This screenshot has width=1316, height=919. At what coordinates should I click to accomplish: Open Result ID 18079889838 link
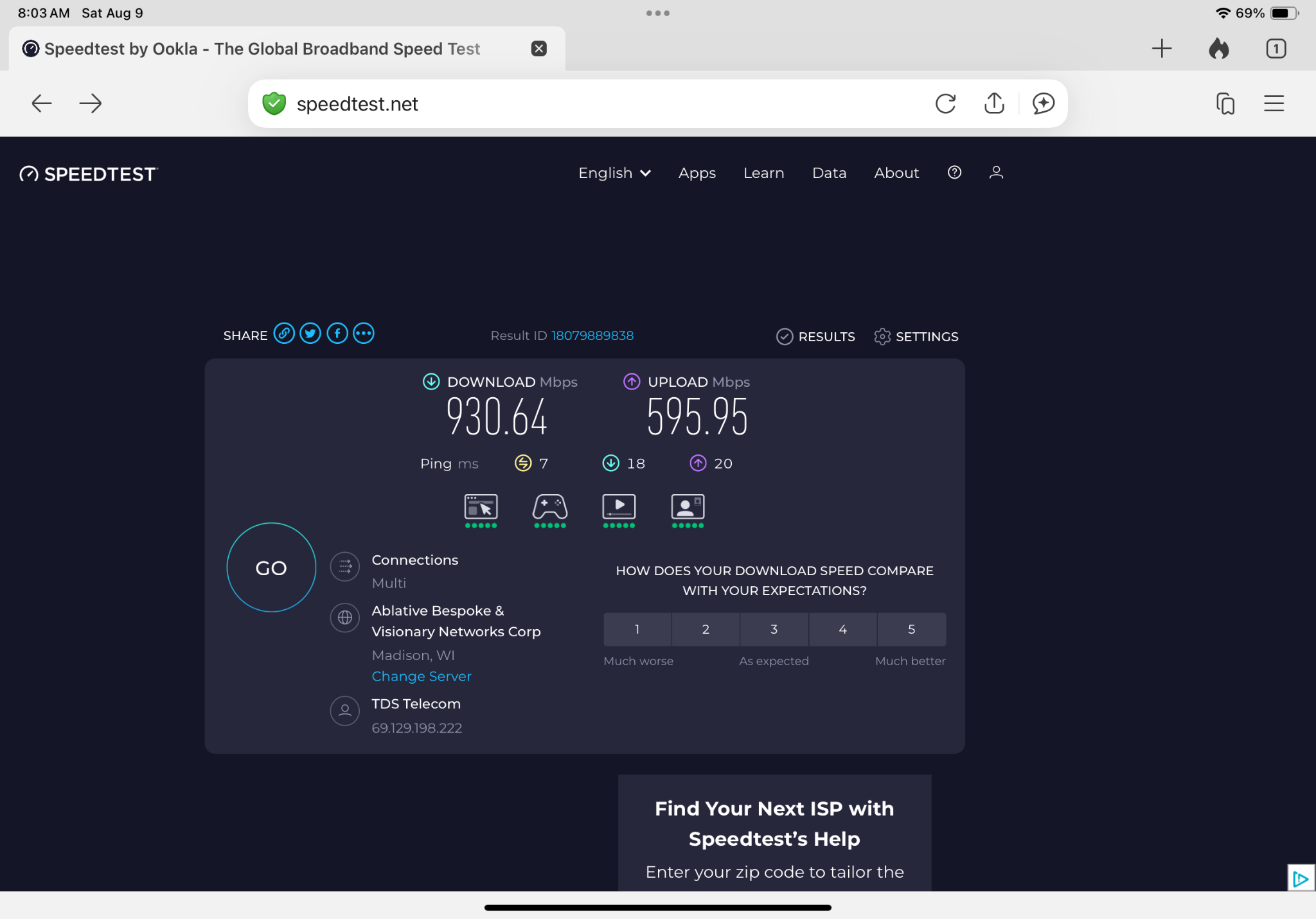pyautogui.click(x=592, y=335)
